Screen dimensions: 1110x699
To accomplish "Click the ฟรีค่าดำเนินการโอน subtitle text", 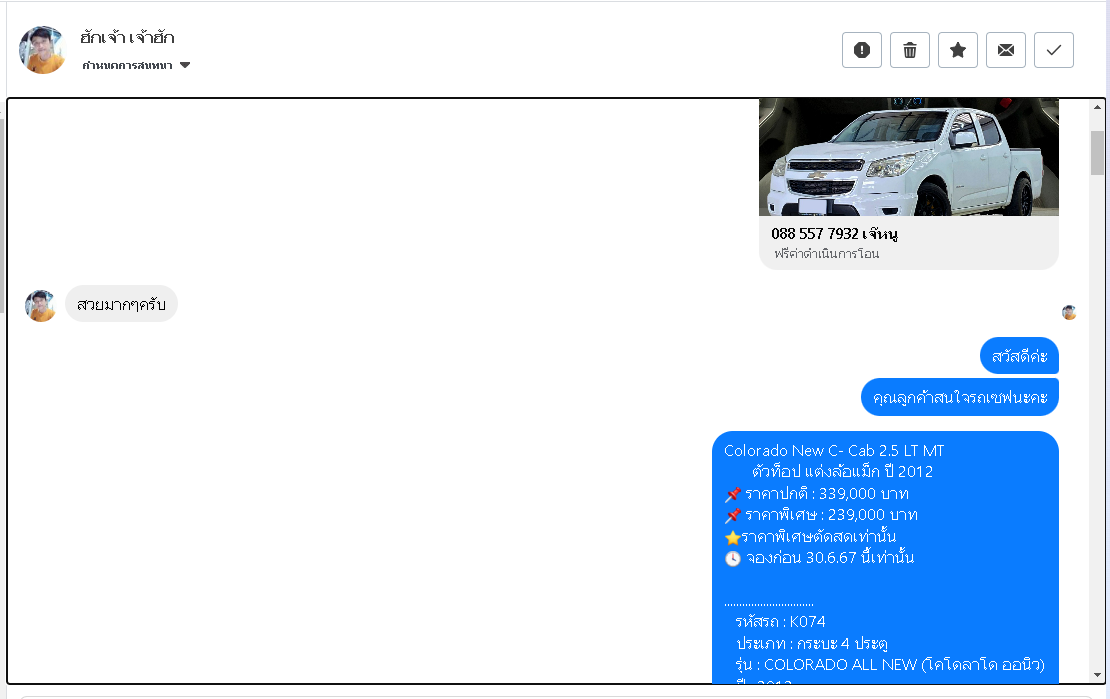I will (826, 254).
